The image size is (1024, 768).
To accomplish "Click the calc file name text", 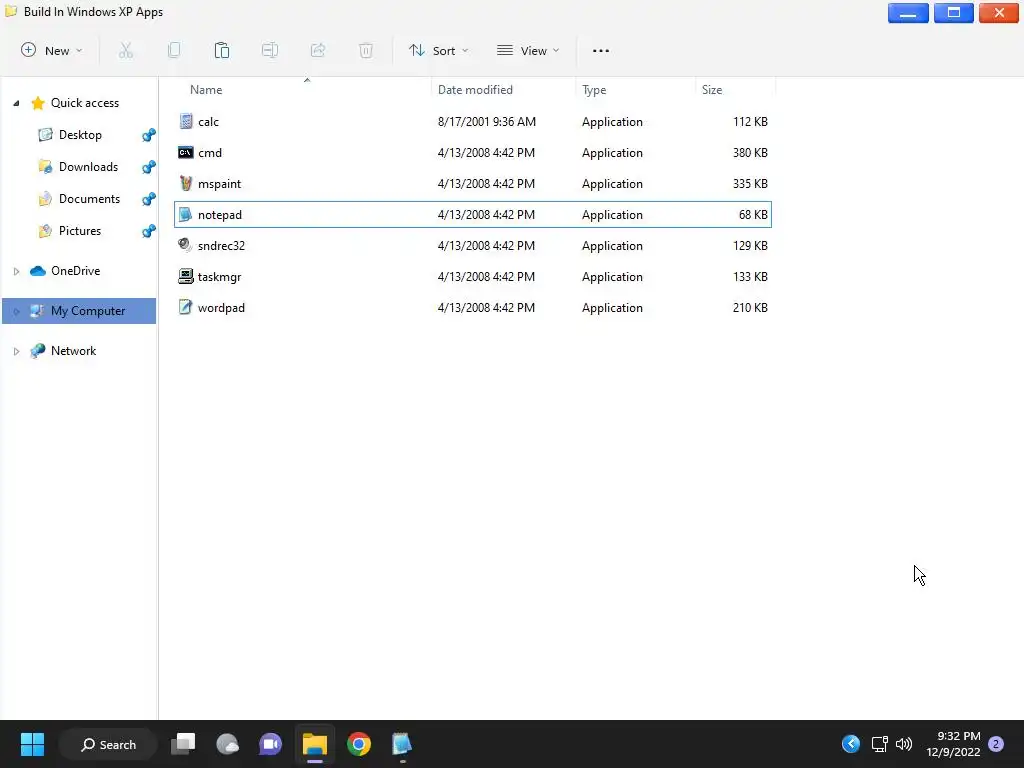I will tap(208, 121).
